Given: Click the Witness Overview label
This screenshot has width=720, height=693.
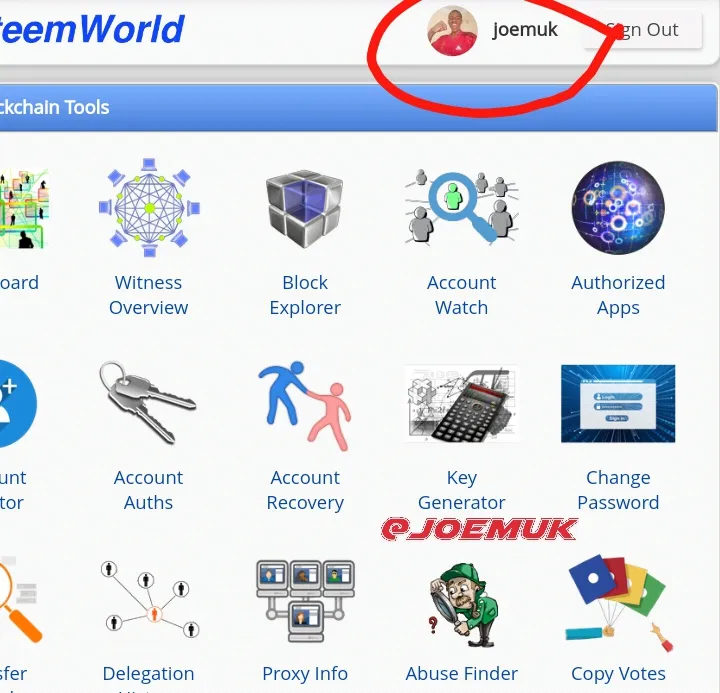Looking at the screenshot, I should point(148,295).
